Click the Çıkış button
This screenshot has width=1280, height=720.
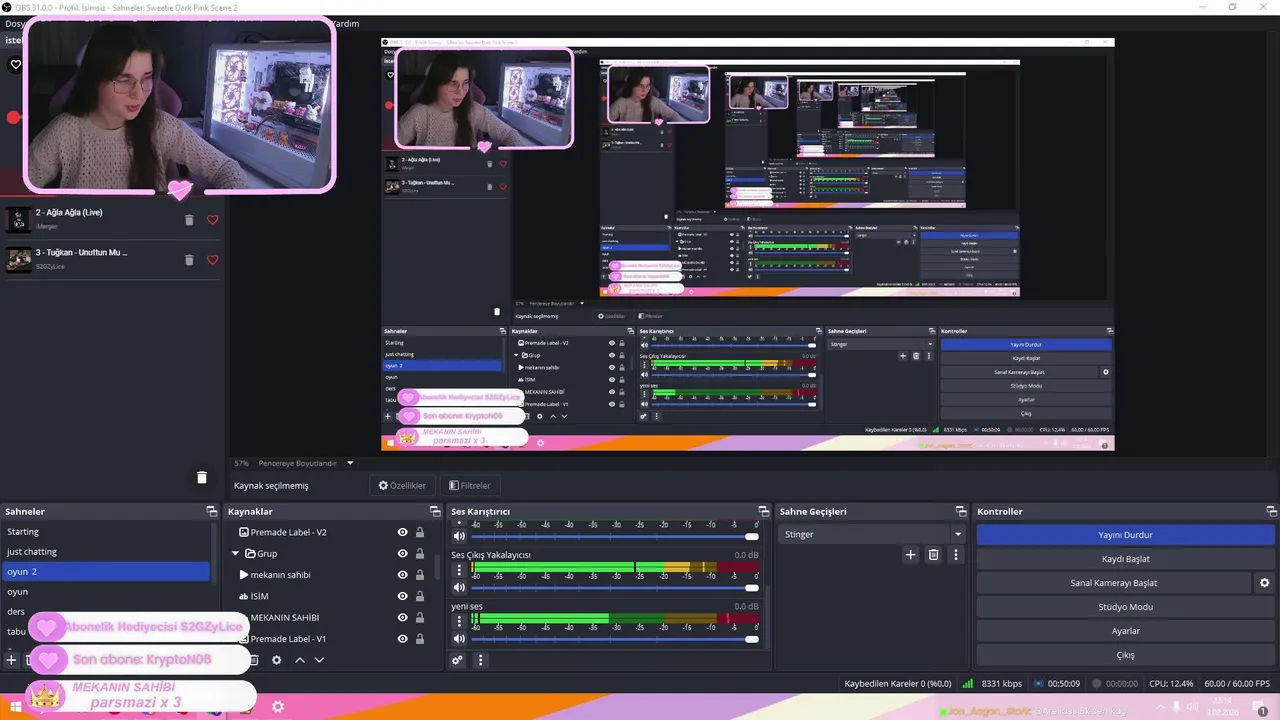pyautogui.click(x=1125, y=655)
